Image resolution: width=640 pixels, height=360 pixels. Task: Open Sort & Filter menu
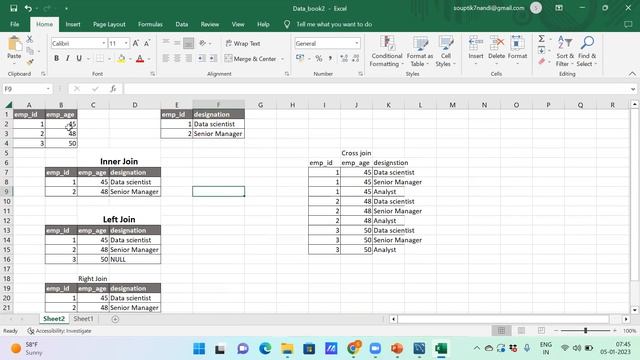(565, 51)
